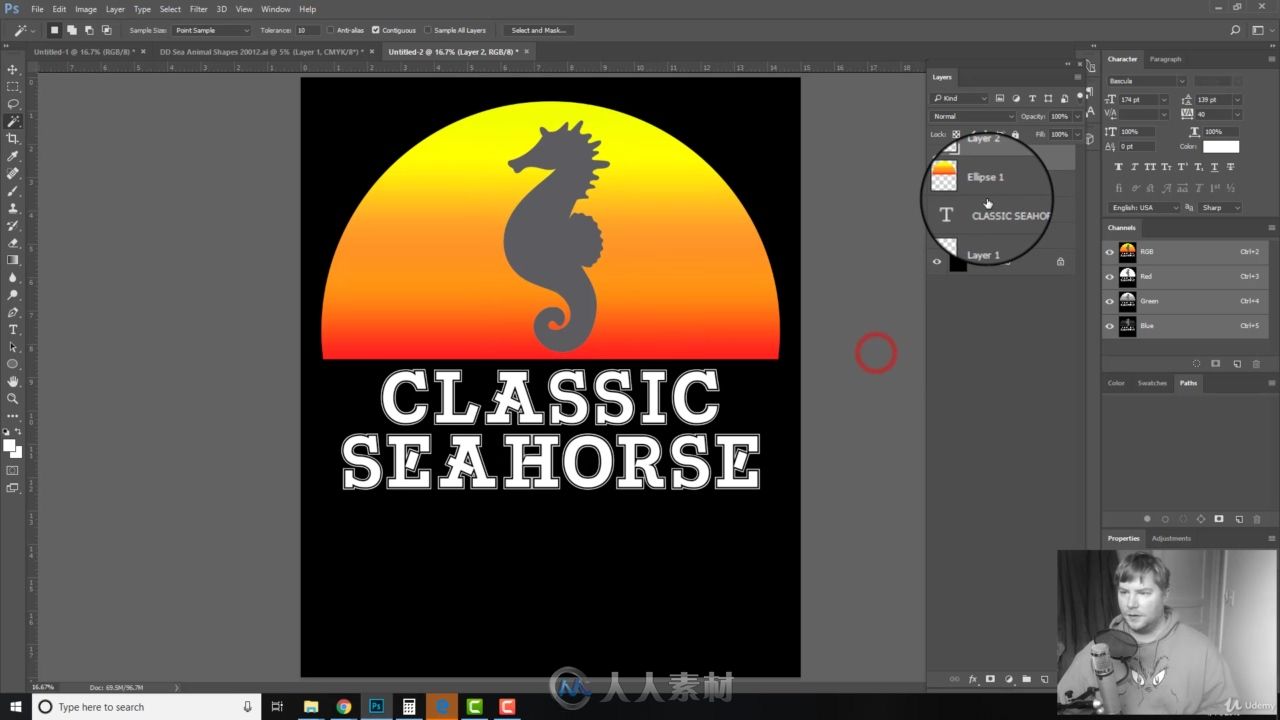Uncheck the Contiguous checkbox
1280x720 pixels.
tap(376, 30)
